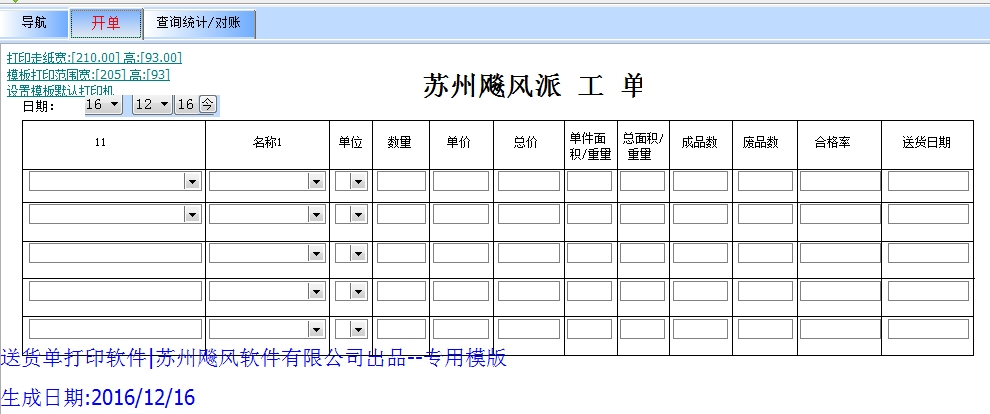Click the fifth row's 废品数 field
Image resolution: width=990 pixels, height=414 pixels.
click(x=765, y=329)
